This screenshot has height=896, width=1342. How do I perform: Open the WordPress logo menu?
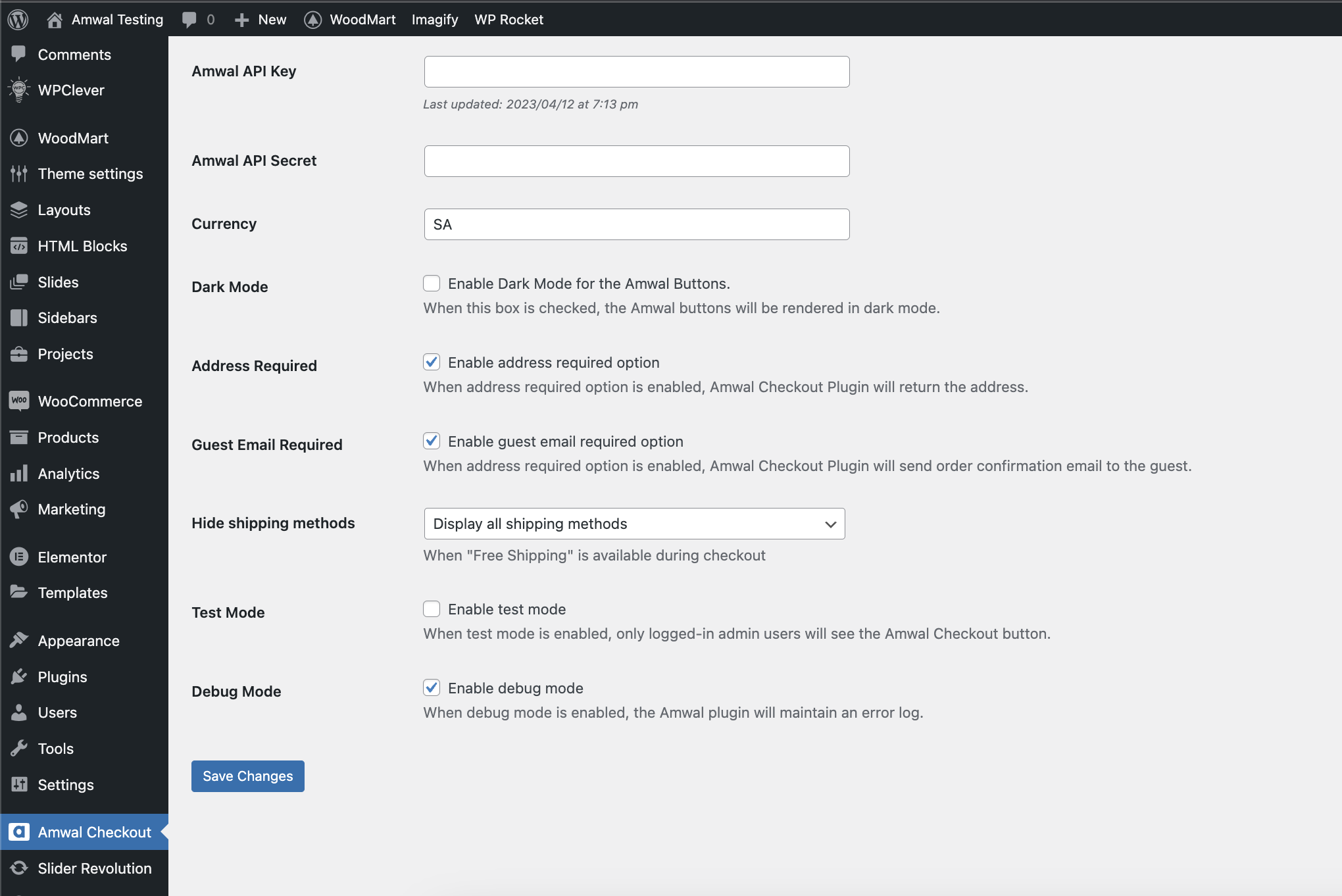(17, 19)
